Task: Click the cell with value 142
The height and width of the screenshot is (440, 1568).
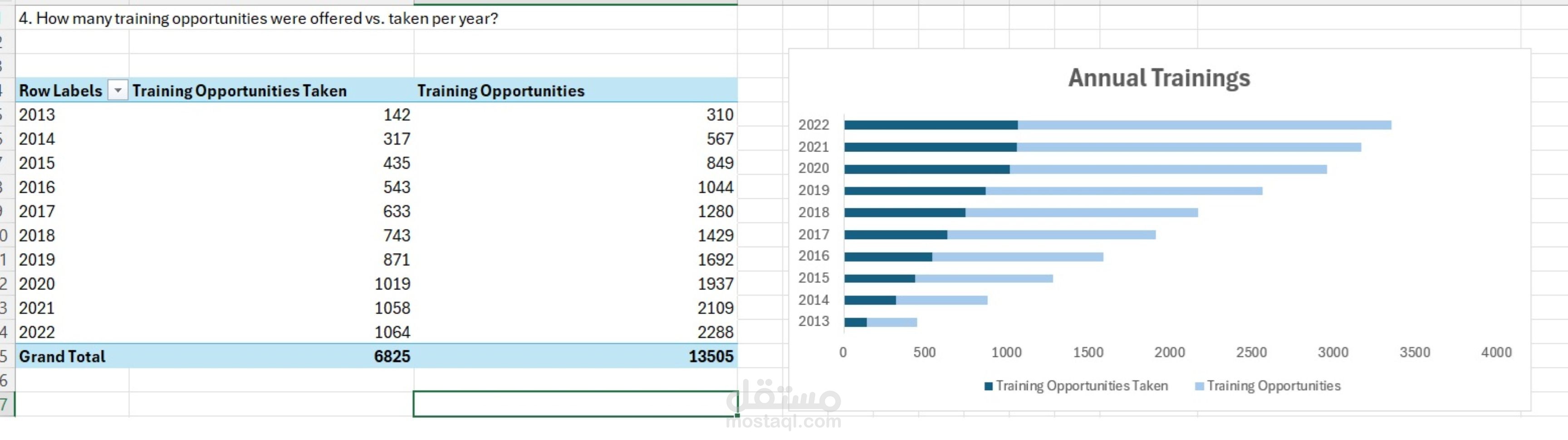Action: 271,115
